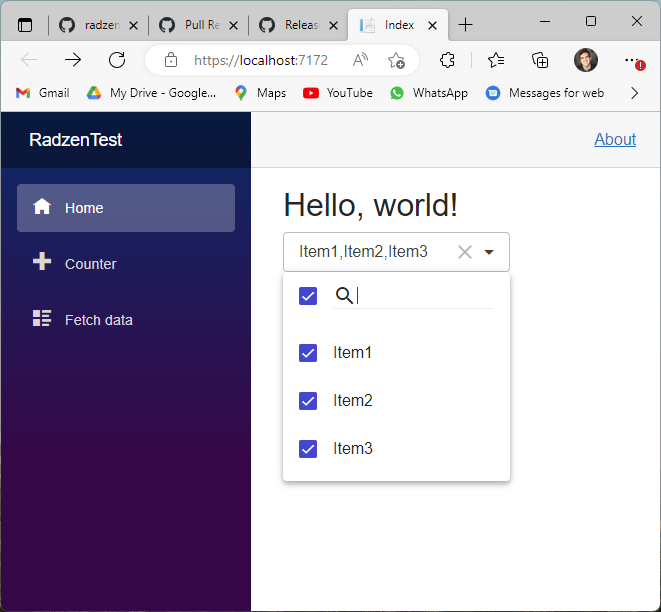The image size is (661, 612).
Task: Refresh the current page
Action: point(117,60)
